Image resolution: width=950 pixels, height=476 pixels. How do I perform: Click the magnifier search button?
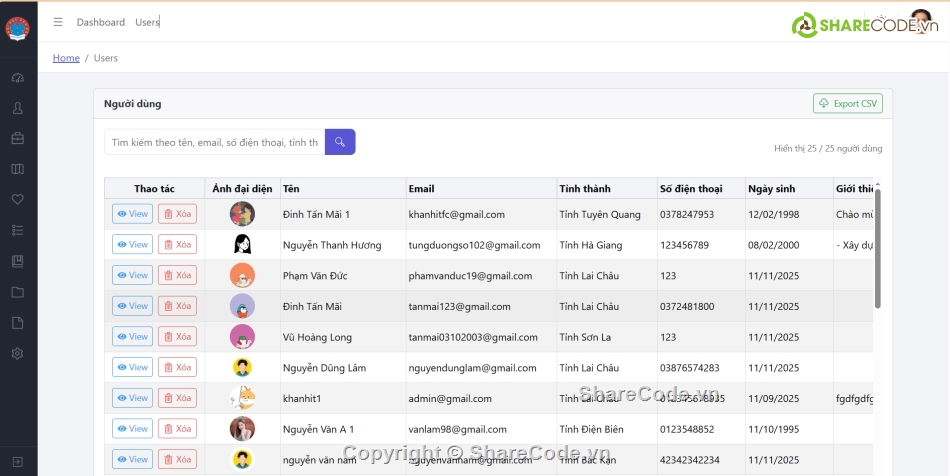[x=340, y=142]
